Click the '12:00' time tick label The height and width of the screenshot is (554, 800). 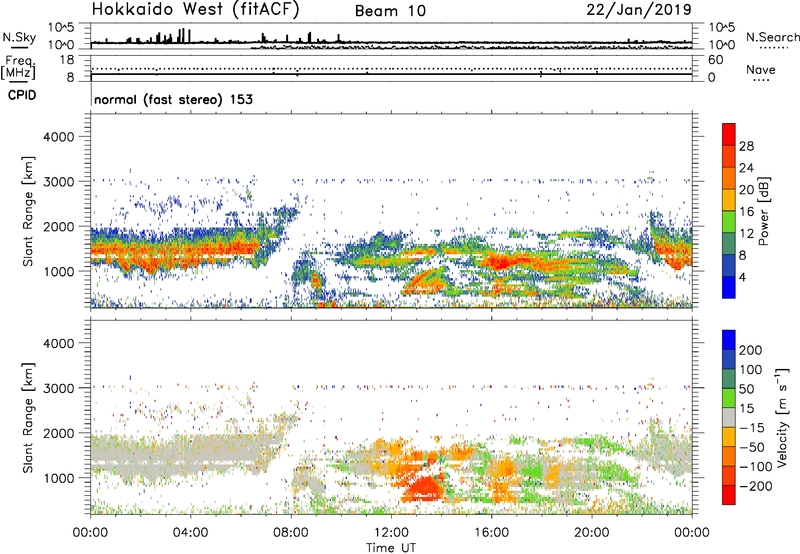[391, 533]
